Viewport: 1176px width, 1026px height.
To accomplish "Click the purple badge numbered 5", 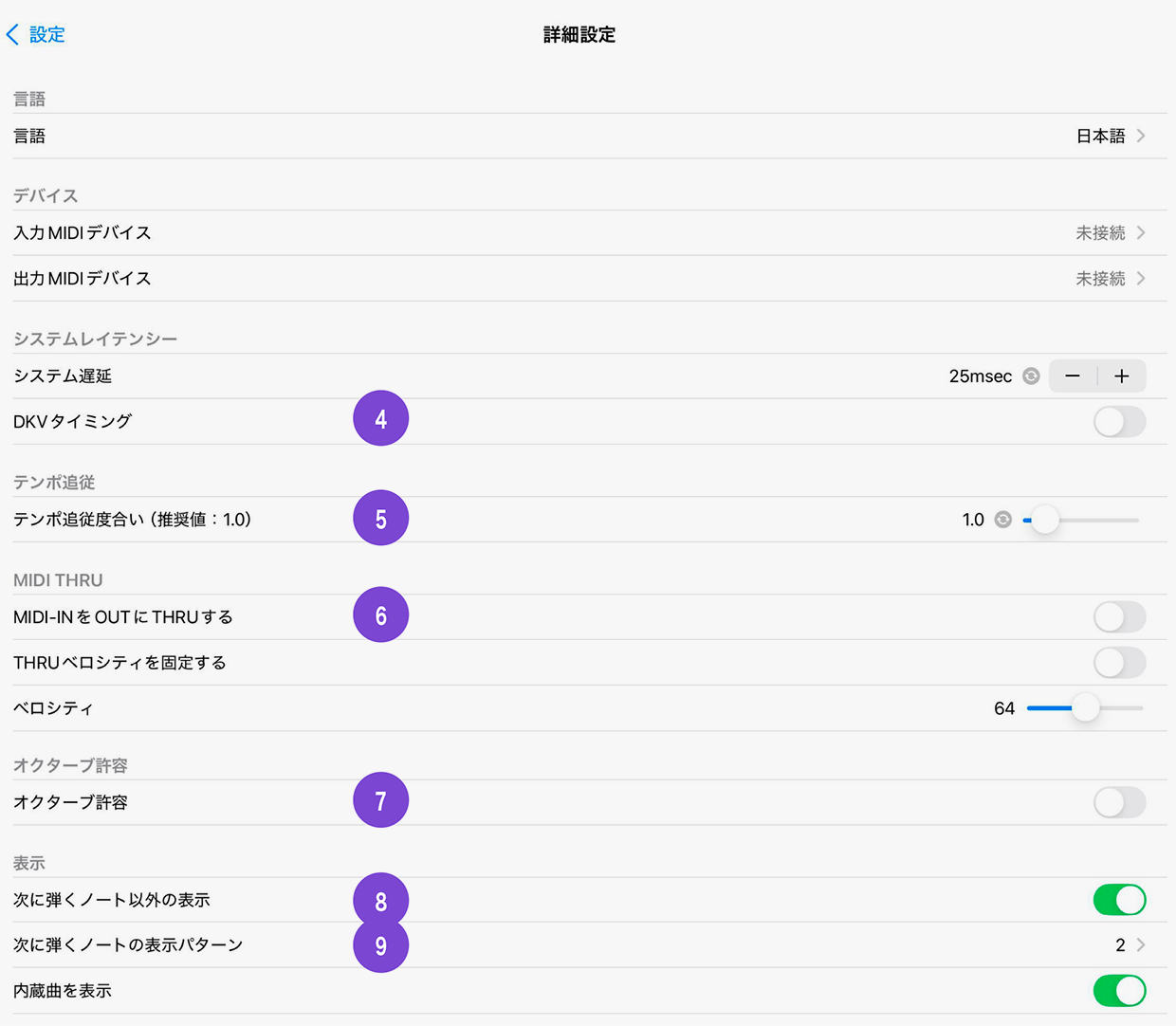I will 380,518.
